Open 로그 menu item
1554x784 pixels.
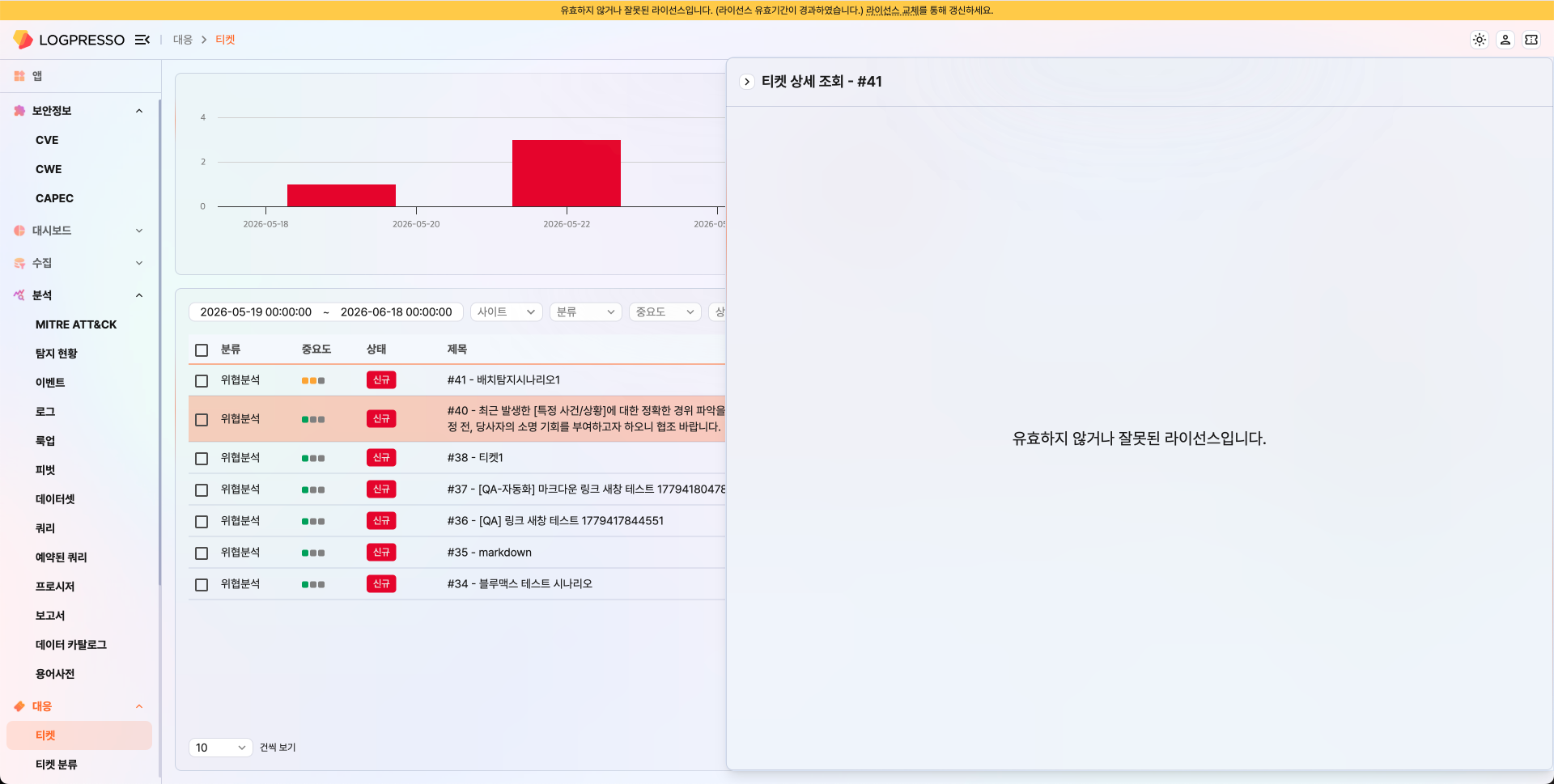tap(45, 412)
